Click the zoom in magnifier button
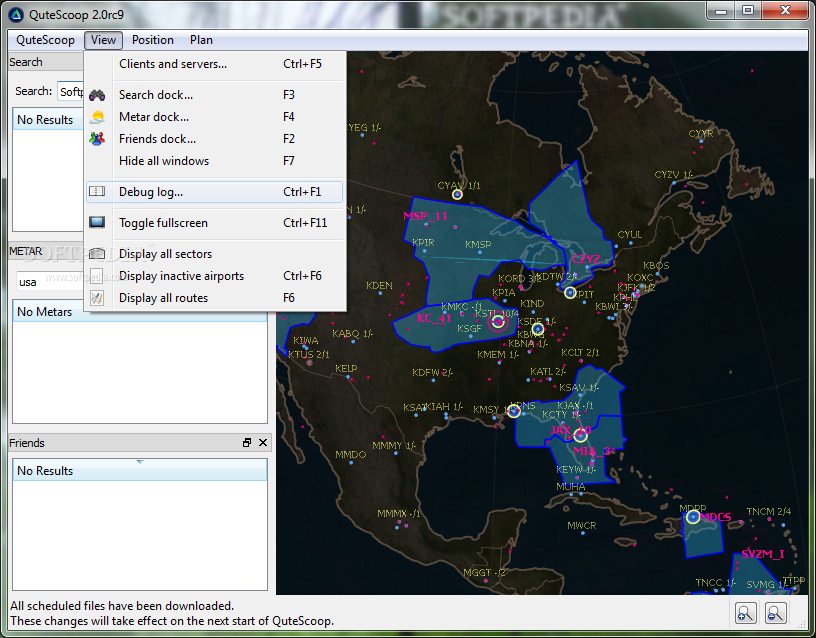 [x=745, y=613]
